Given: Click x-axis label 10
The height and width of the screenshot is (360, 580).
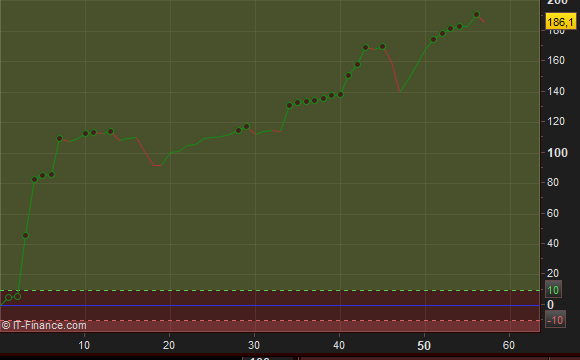Looking at the screenshot, I should pyautogui.click(x=84, y=345).
